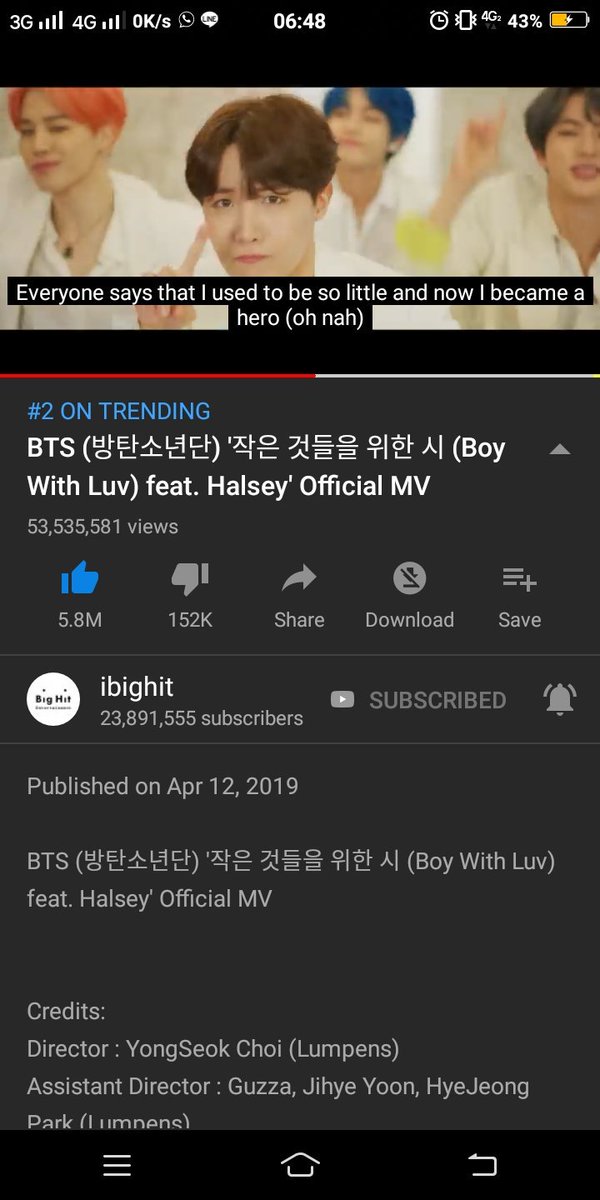
Task: Tap the Android home navigation button
Action: (x=300, y=1164)
